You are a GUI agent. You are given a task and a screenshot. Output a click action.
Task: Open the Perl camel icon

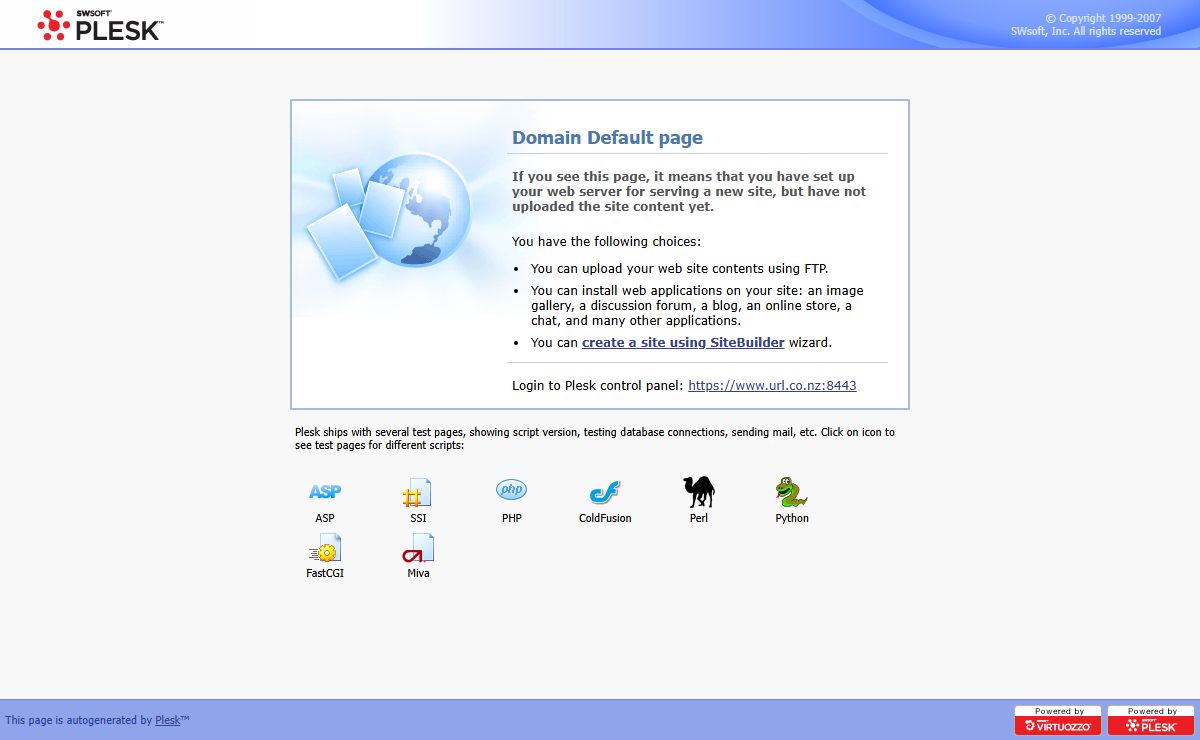(699, 492)
